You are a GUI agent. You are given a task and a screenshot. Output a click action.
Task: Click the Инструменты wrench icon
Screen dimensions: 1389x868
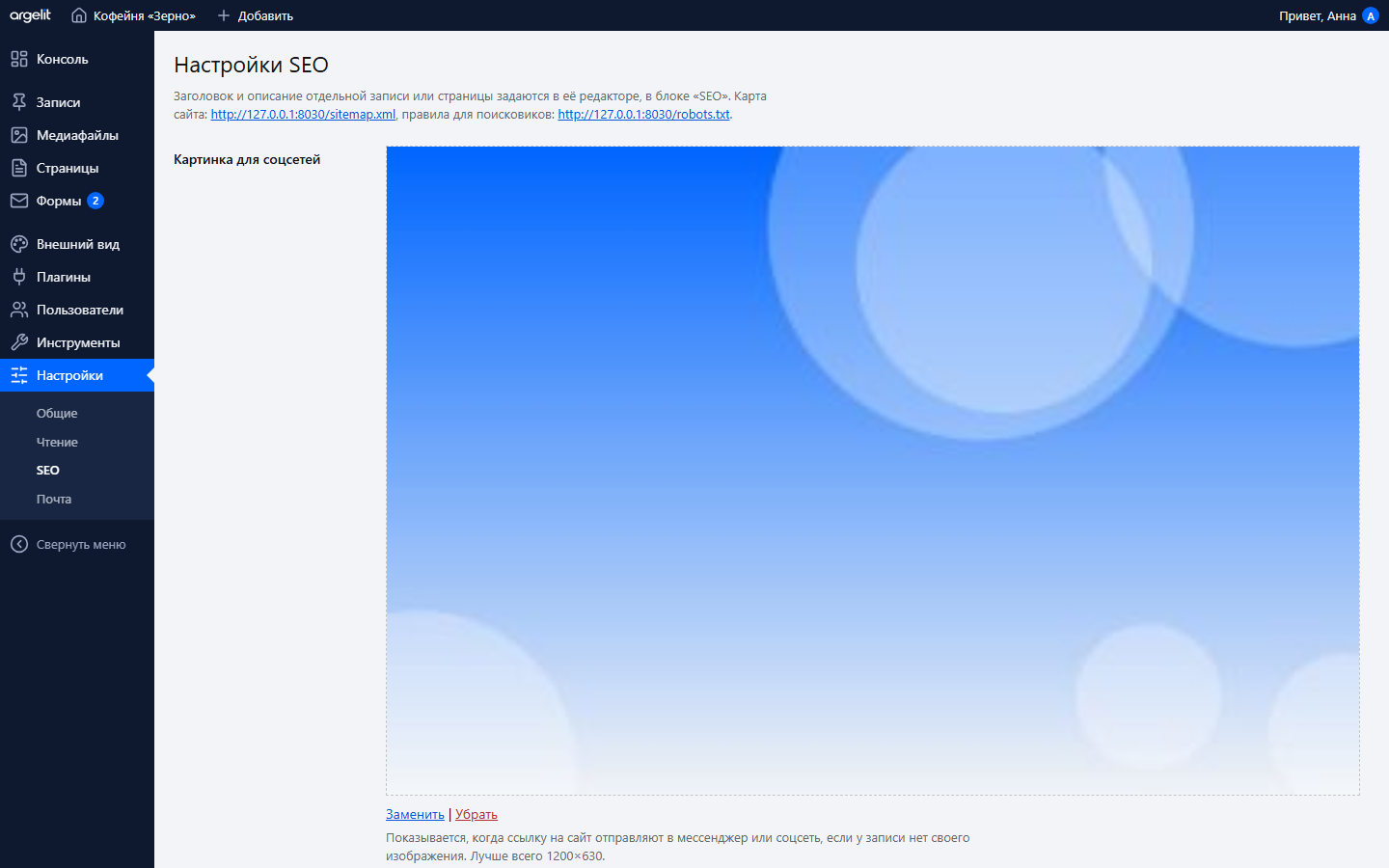[x=19, y=342]
